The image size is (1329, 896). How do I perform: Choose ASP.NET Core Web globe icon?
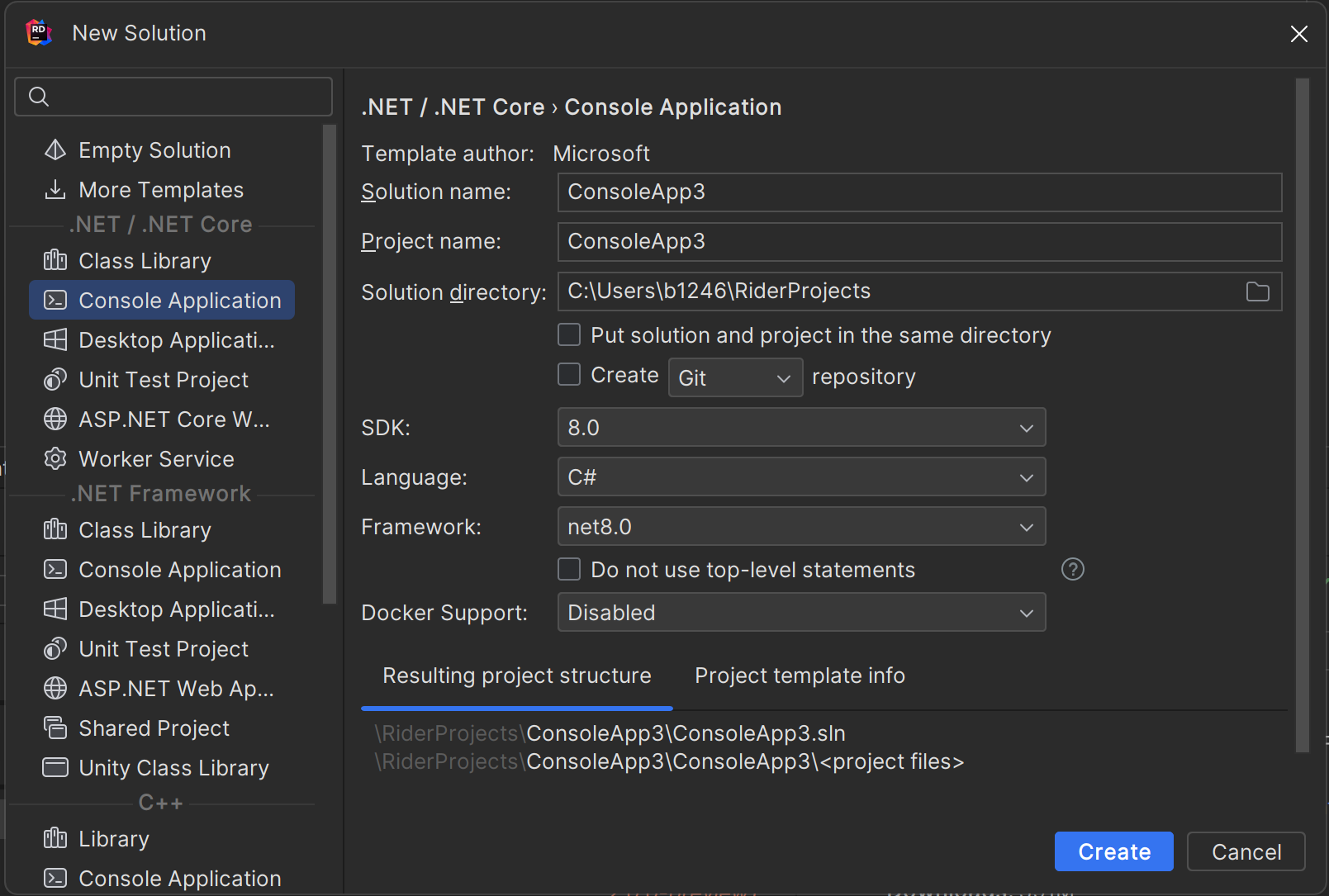55,420
